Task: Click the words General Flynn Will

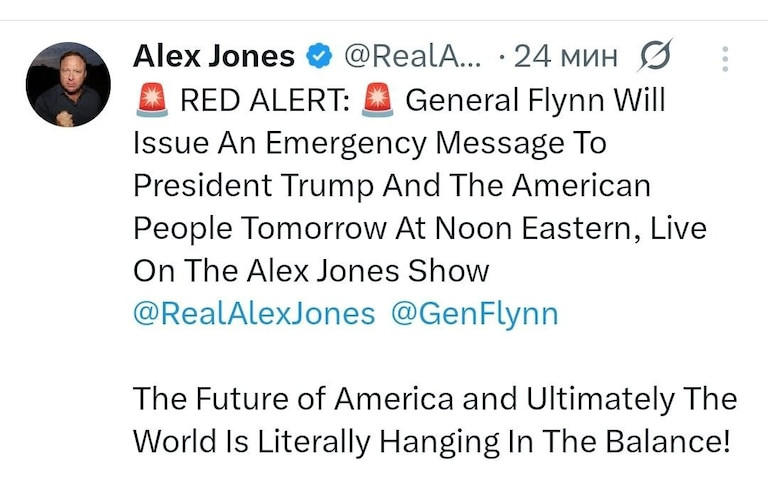Action: 535,101
